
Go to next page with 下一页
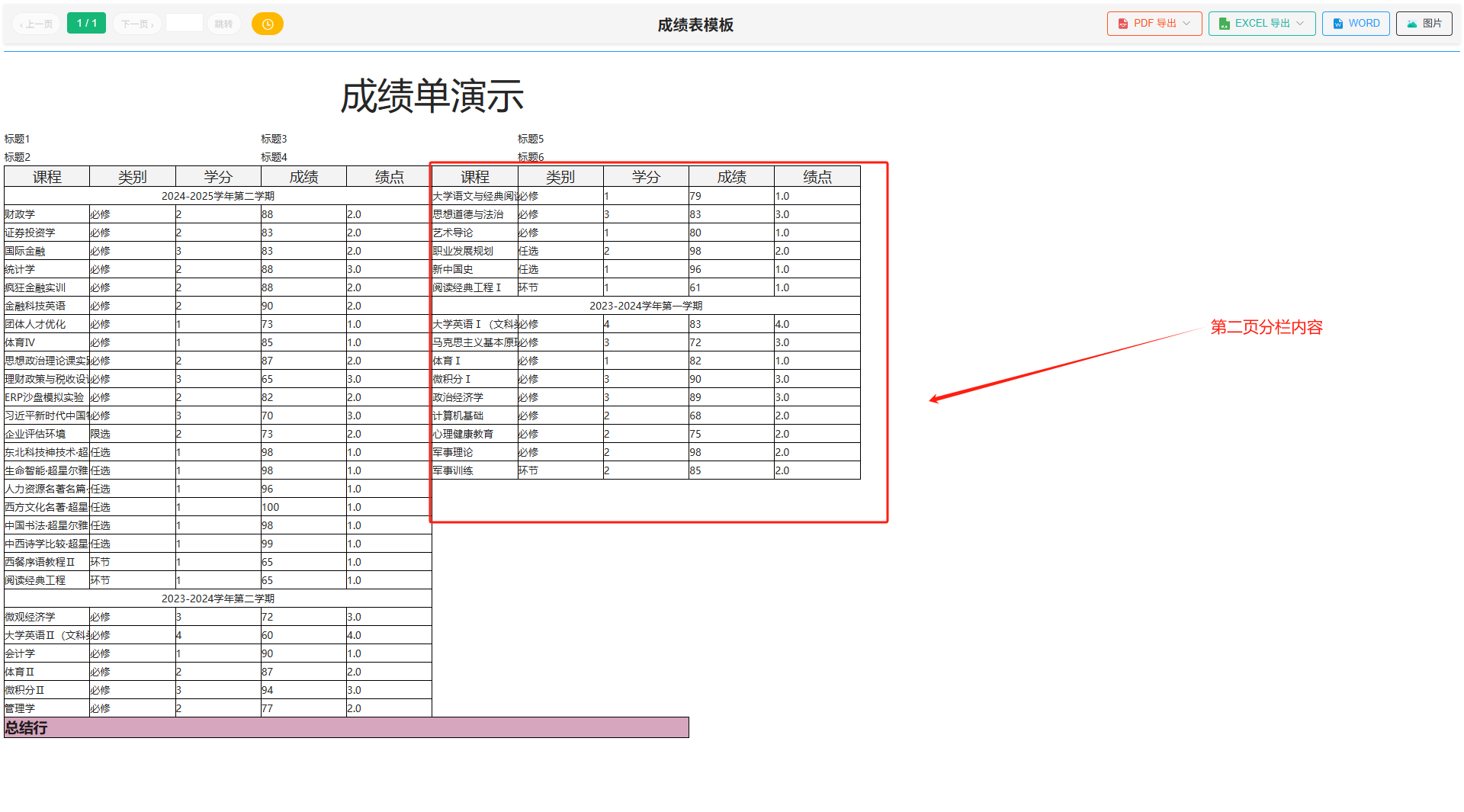click(137, 24)
